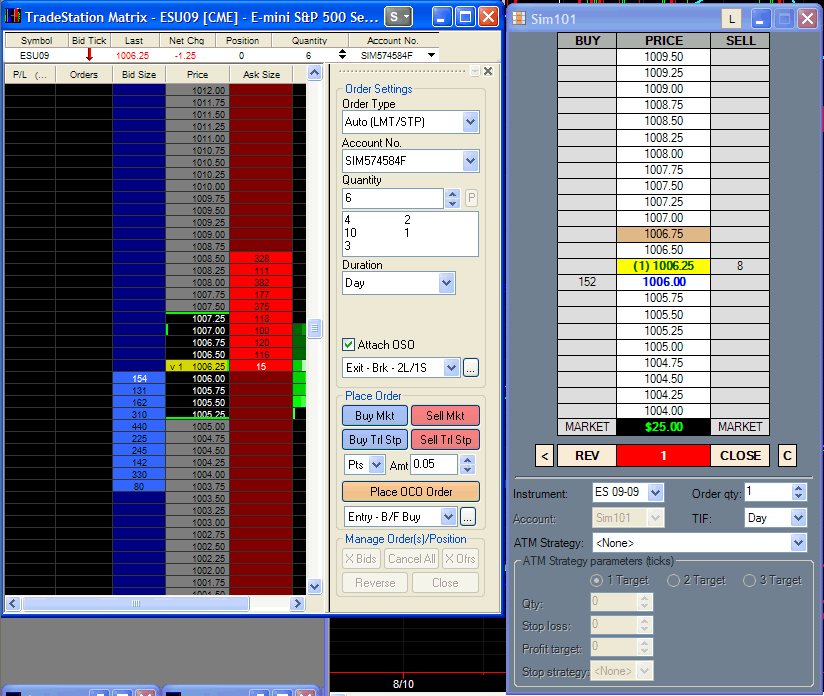Click Sell Mkt button

click(x=445, y=416)
